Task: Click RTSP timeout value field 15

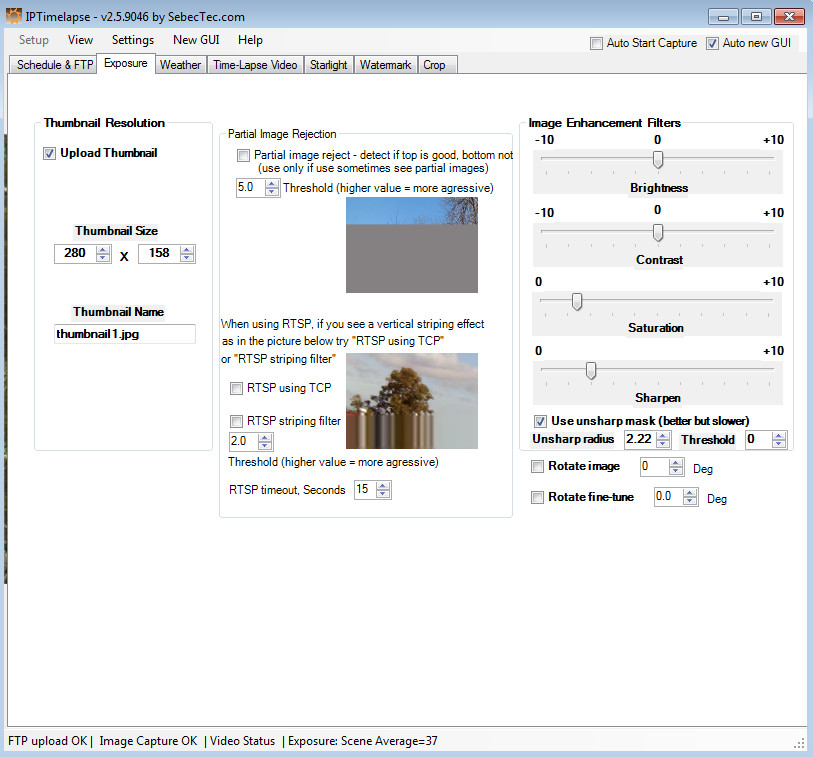Action: click(x=365, y=489)
